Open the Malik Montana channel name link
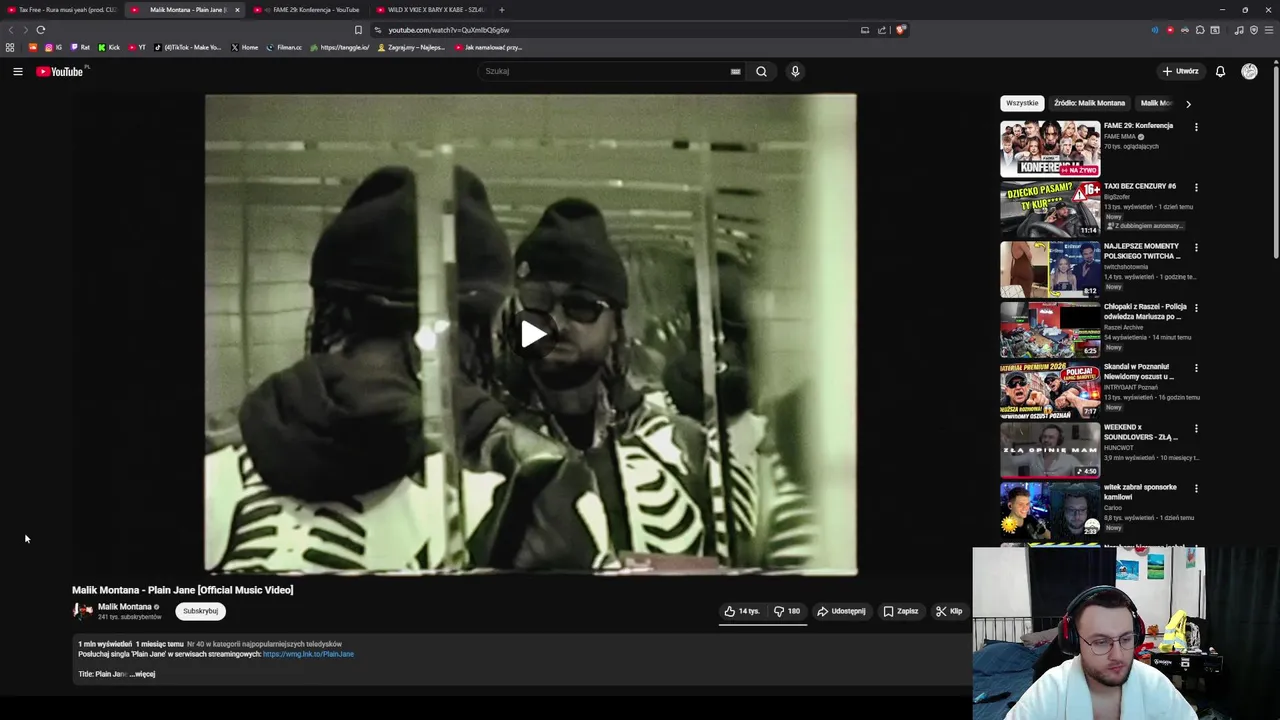Viewport: 1280px width, 720px height. click(125, 606)
